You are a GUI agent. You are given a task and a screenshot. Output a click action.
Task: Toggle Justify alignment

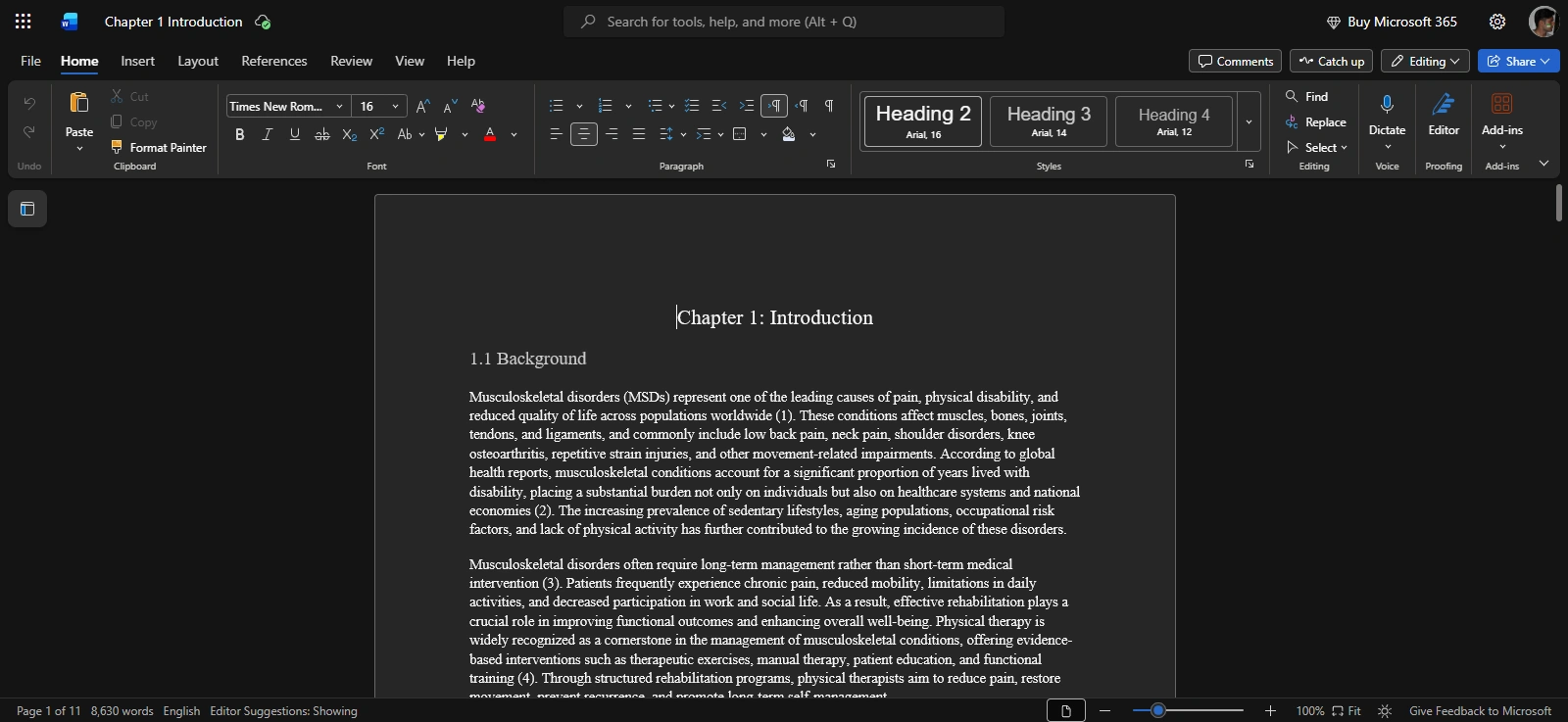pos(639,134)
